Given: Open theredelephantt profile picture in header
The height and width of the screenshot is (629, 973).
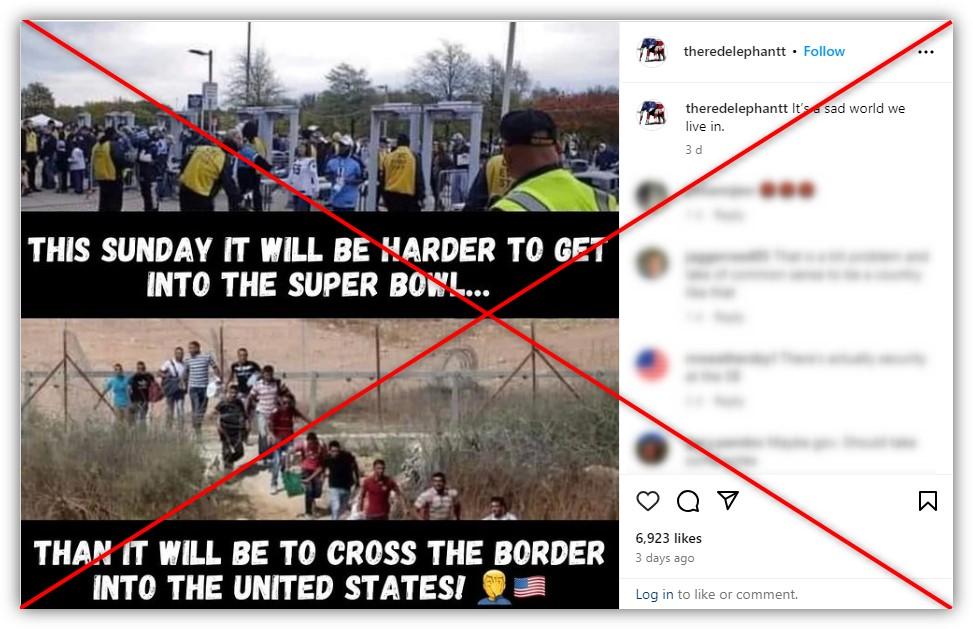Looking at the screenshot, I should pos(652,50).
